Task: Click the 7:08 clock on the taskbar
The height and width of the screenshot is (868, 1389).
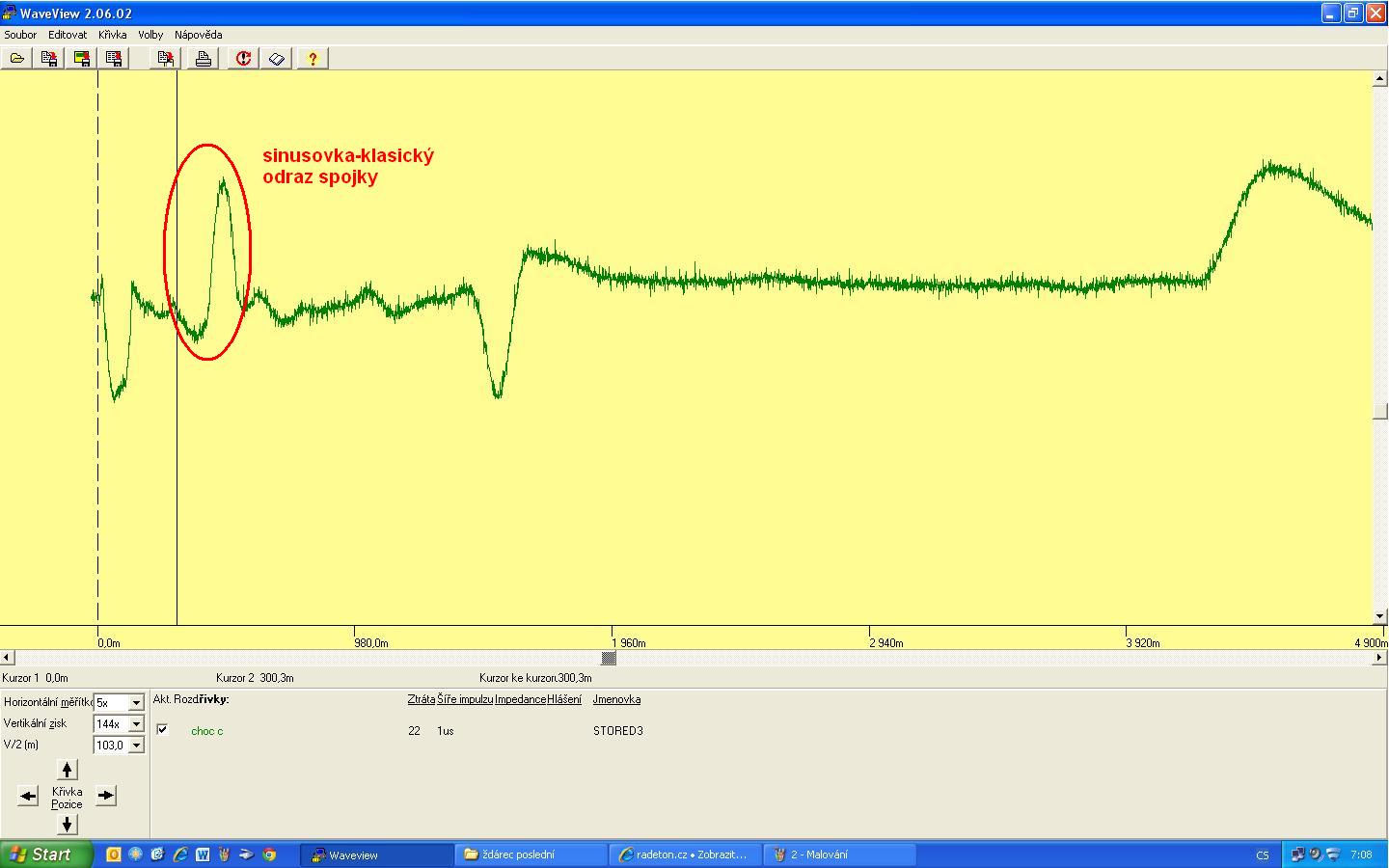Action: coord(1361,854)
